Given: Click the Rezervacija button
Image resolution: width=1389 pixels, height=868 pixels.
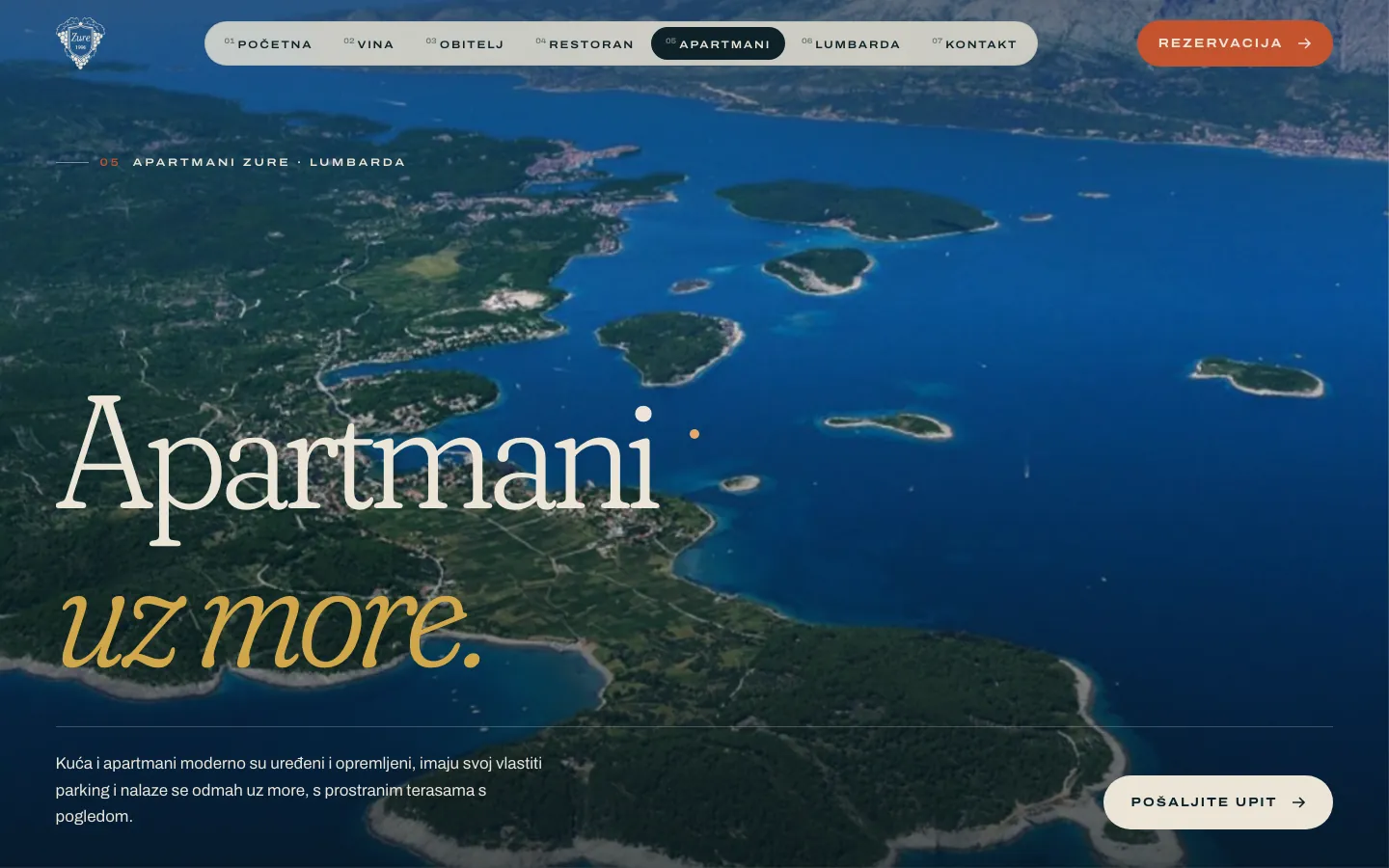Looking at the screenshot, I should 1235,43.
